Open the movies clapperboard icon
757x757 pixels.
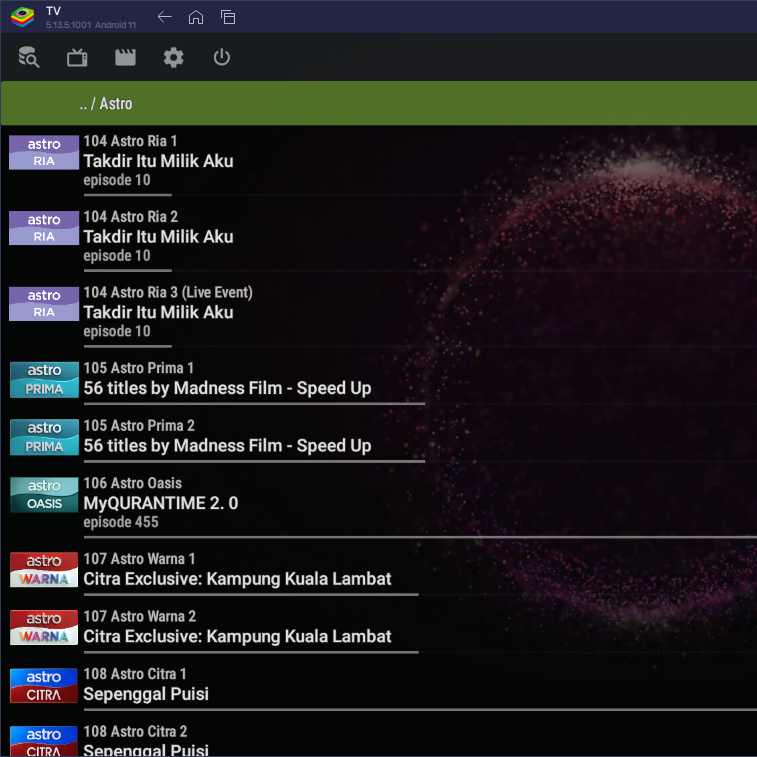[x=125, y=57]
